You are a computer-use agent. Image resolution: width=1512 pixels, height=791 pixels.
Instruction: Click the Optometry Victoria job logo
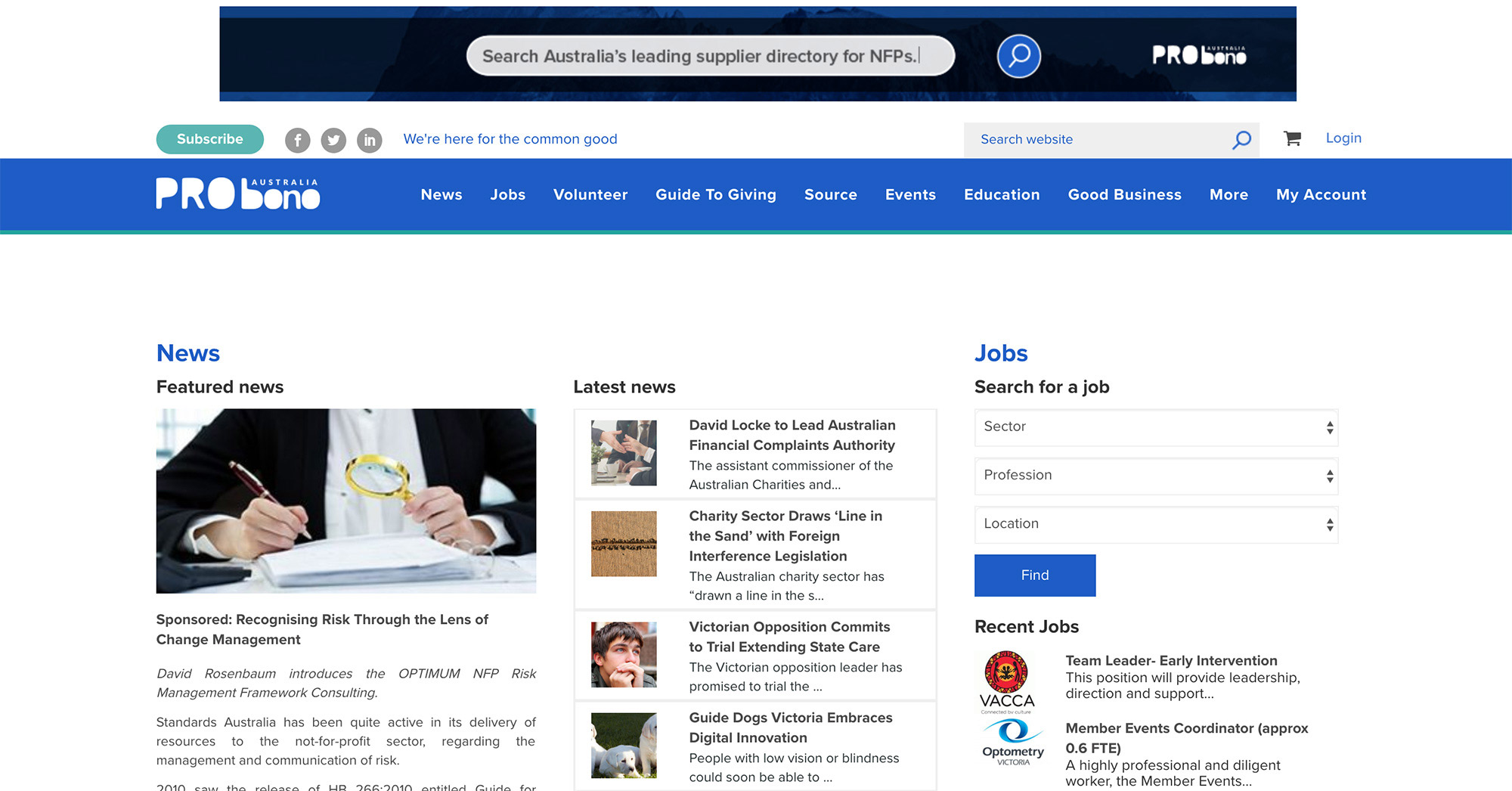pos(1013,743)
